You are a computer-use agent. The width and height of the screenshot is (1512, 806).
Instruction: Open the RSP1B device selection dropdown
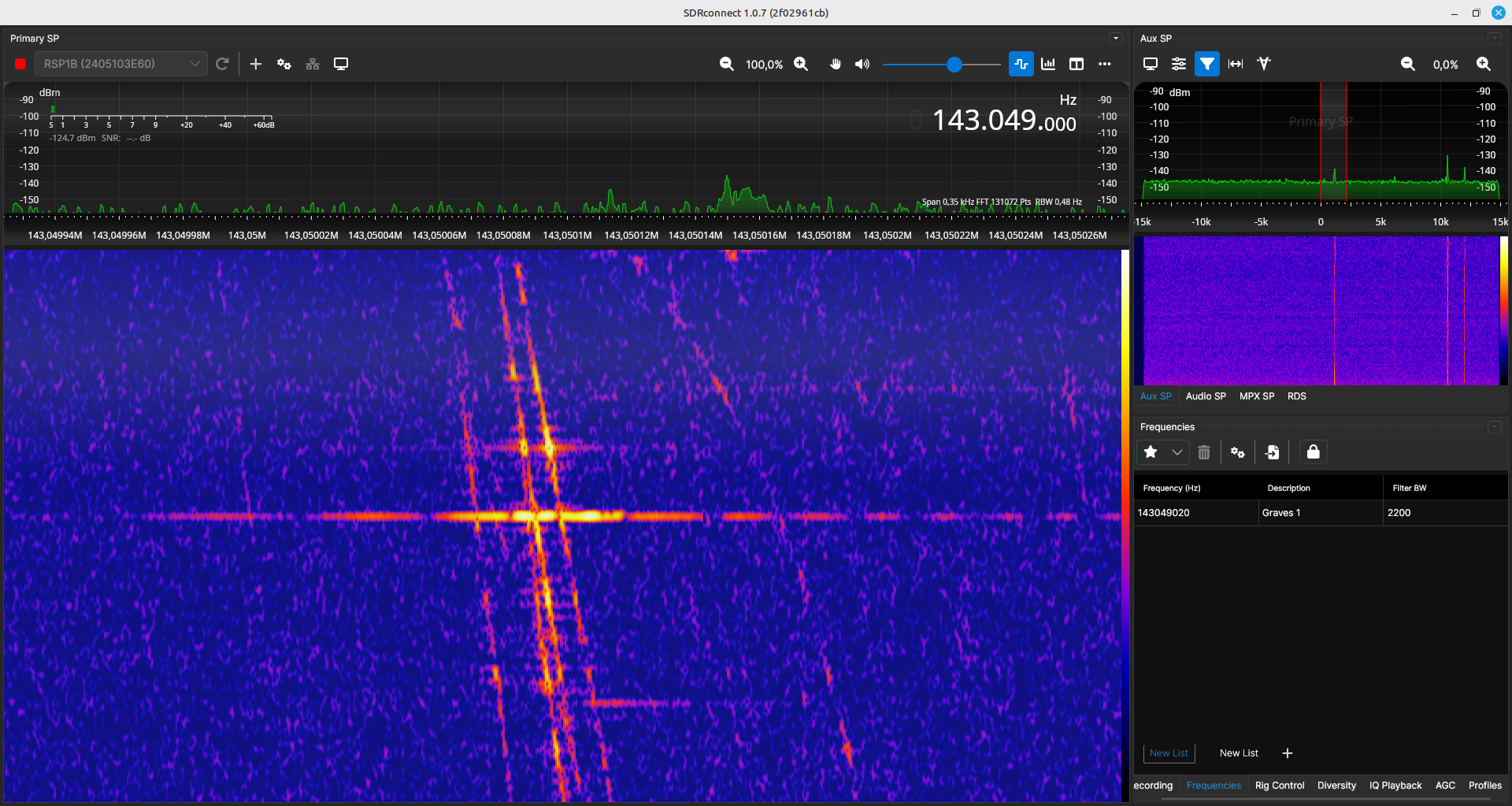click(x=121, y=64)
